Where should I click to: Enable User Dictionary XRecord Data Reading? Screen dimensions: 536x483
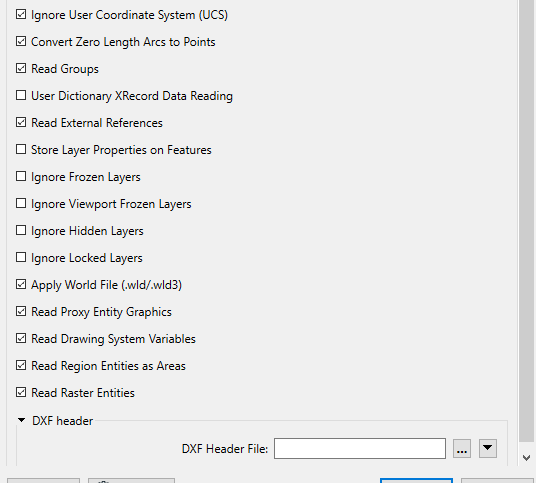click(21, 95)
